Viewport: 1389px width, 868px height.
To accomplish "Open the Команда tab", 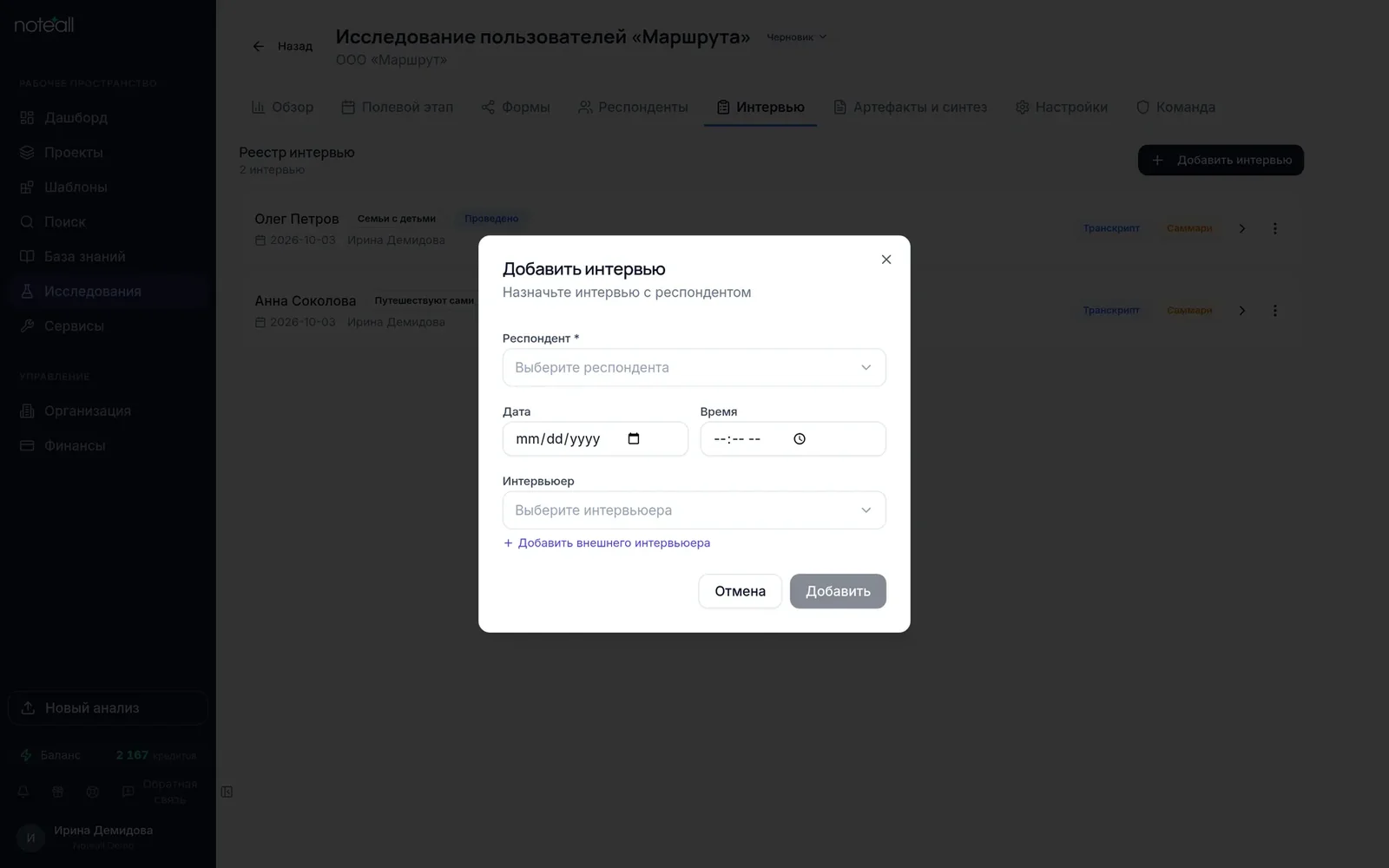I will (1176, 108).
